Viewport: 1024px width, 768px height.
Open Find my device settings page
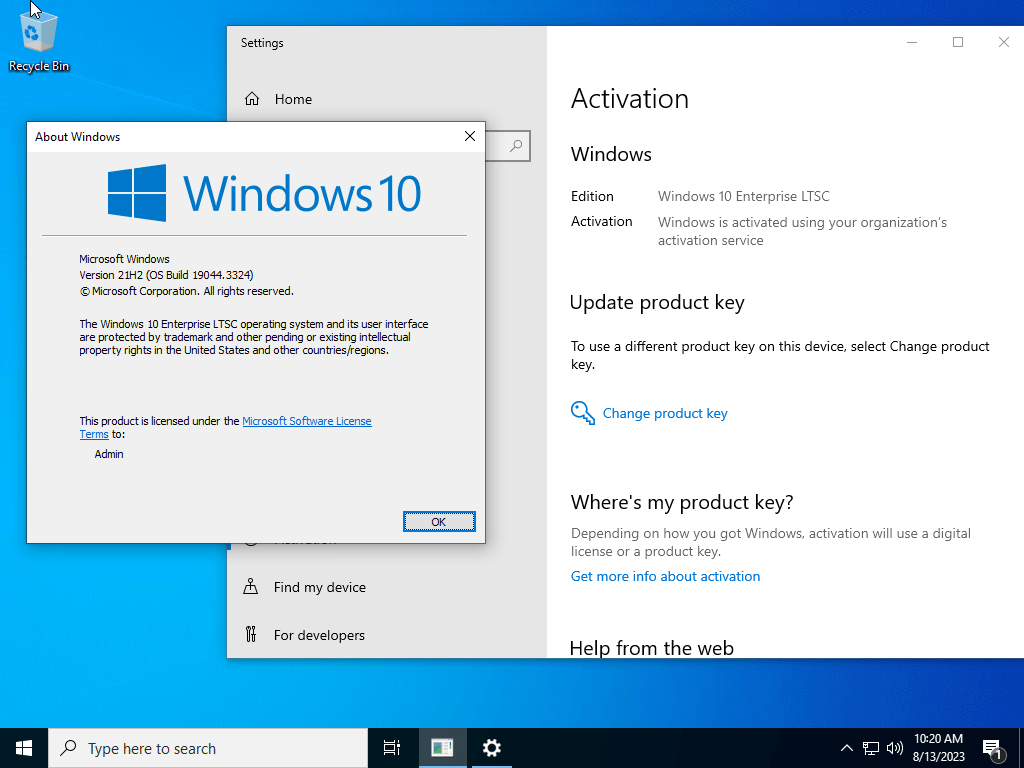(x=319, y=587)
